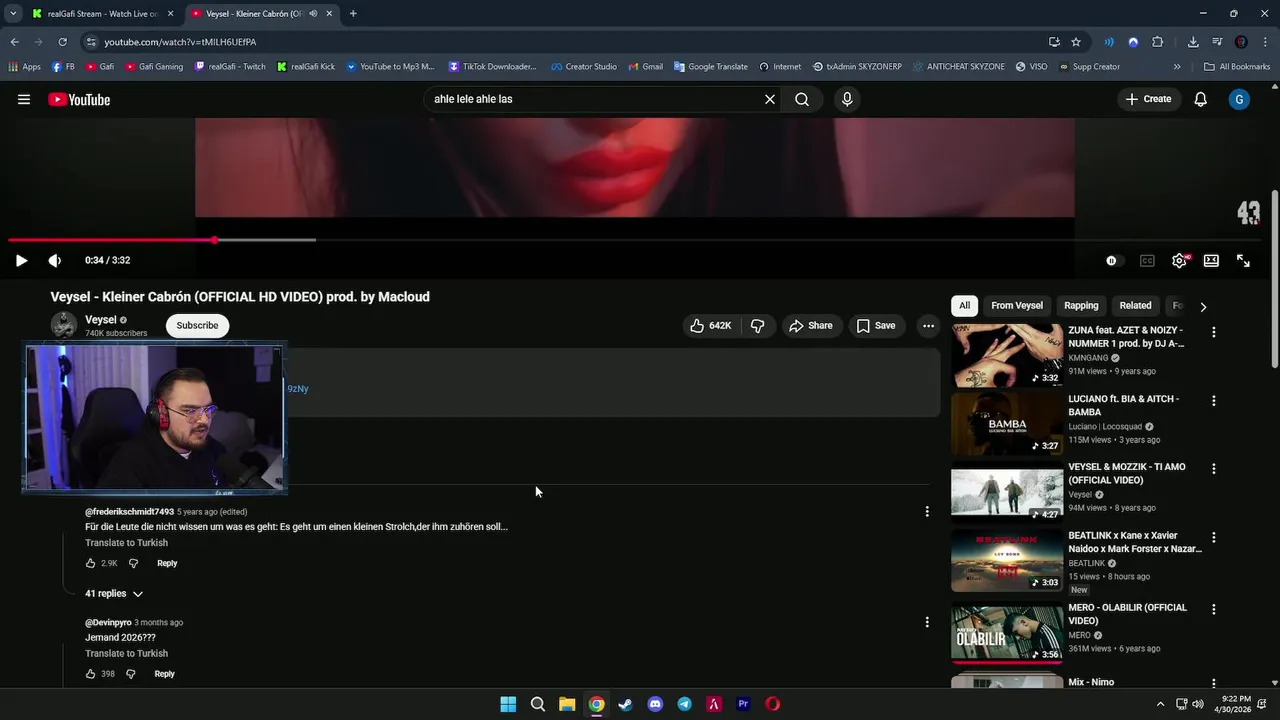Subscribe to the Veysel channel
Screen dimensions: 1280x720
pos(197,325)
